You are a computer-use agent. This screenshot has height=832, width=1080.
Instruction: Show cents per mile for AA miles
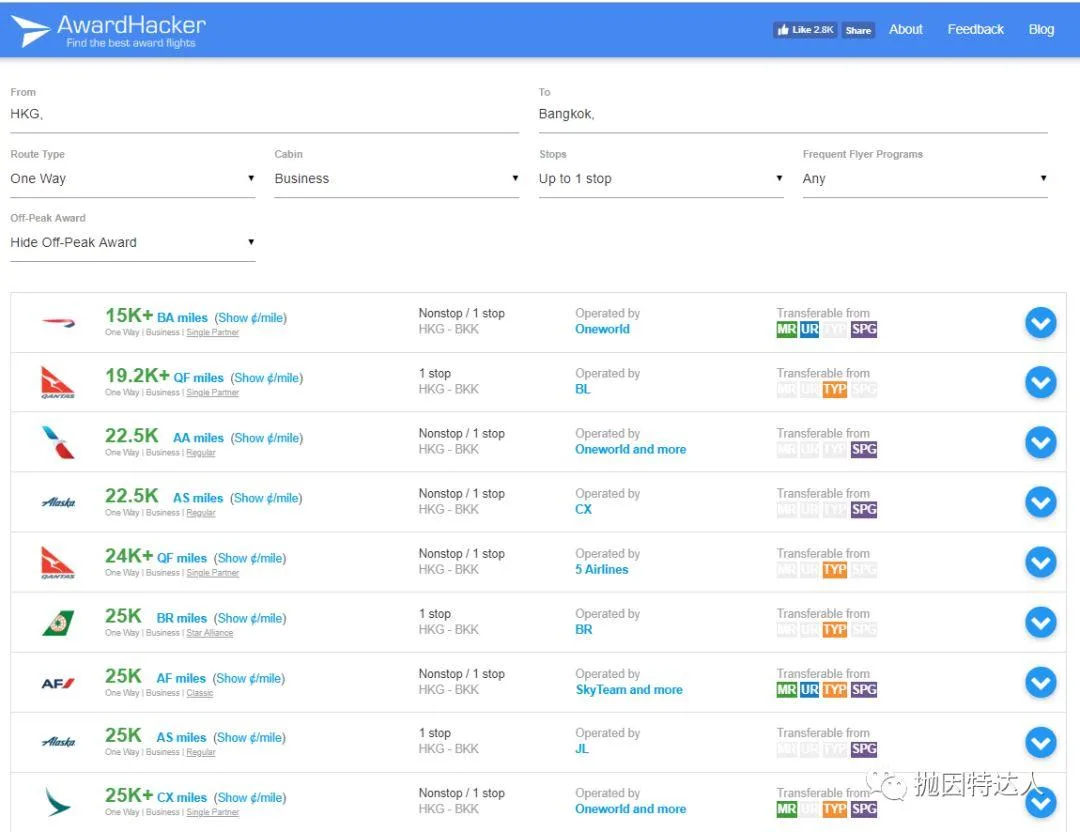tap(267, 438)
